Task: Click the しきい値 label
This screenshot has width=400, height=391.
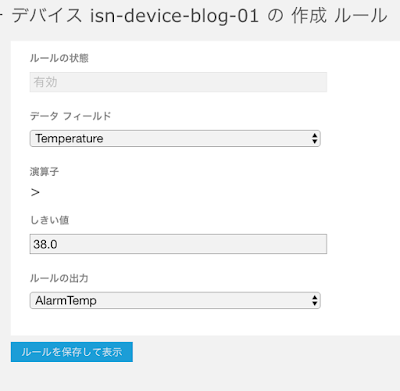Action: [x=49, y=220]
